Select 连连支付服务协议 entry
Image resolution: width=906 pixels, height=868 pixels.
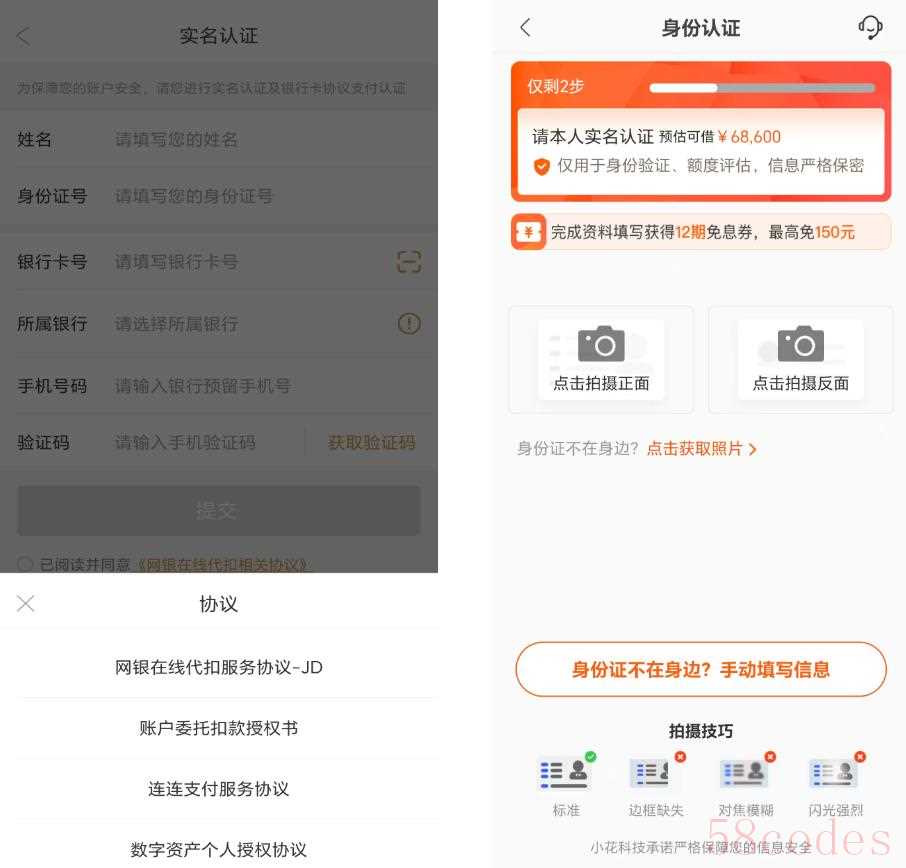point(218,789)
